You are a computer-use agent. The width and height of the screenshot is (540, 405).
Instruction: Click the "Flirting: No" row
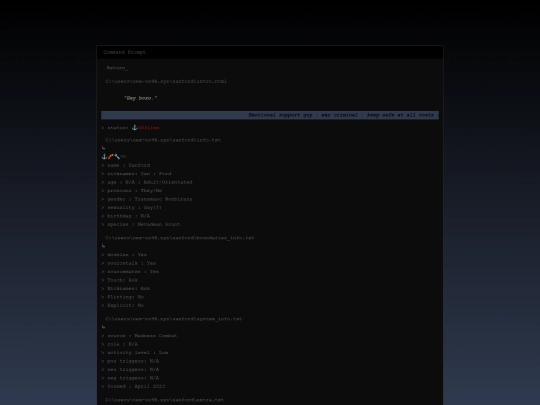(123, 297)
